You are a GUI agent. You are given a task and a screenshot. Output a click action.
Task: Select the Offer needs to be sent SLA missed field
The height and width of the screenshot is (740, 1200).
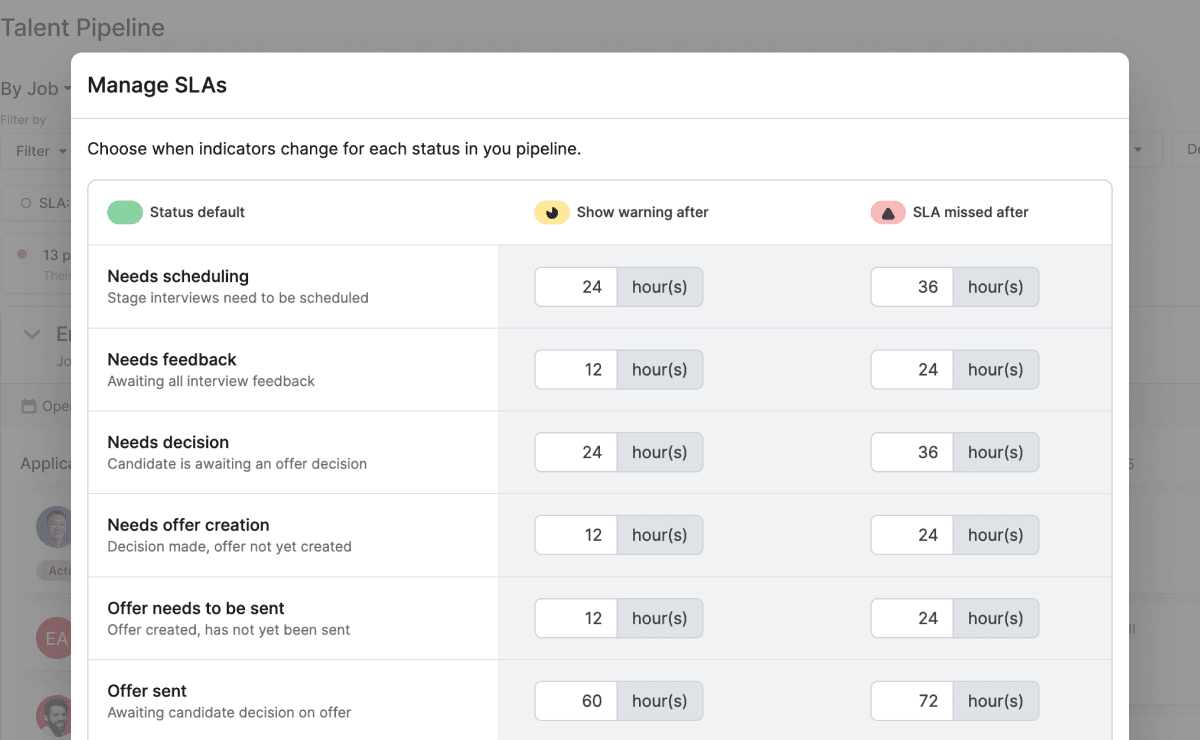912,618
